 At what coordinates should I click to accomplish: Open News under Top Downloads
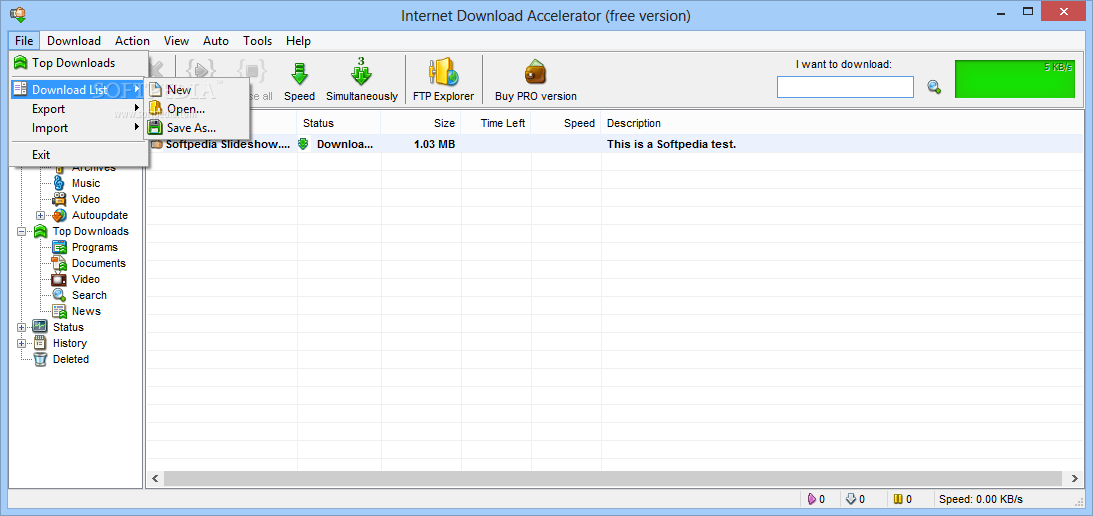[86, 312]
